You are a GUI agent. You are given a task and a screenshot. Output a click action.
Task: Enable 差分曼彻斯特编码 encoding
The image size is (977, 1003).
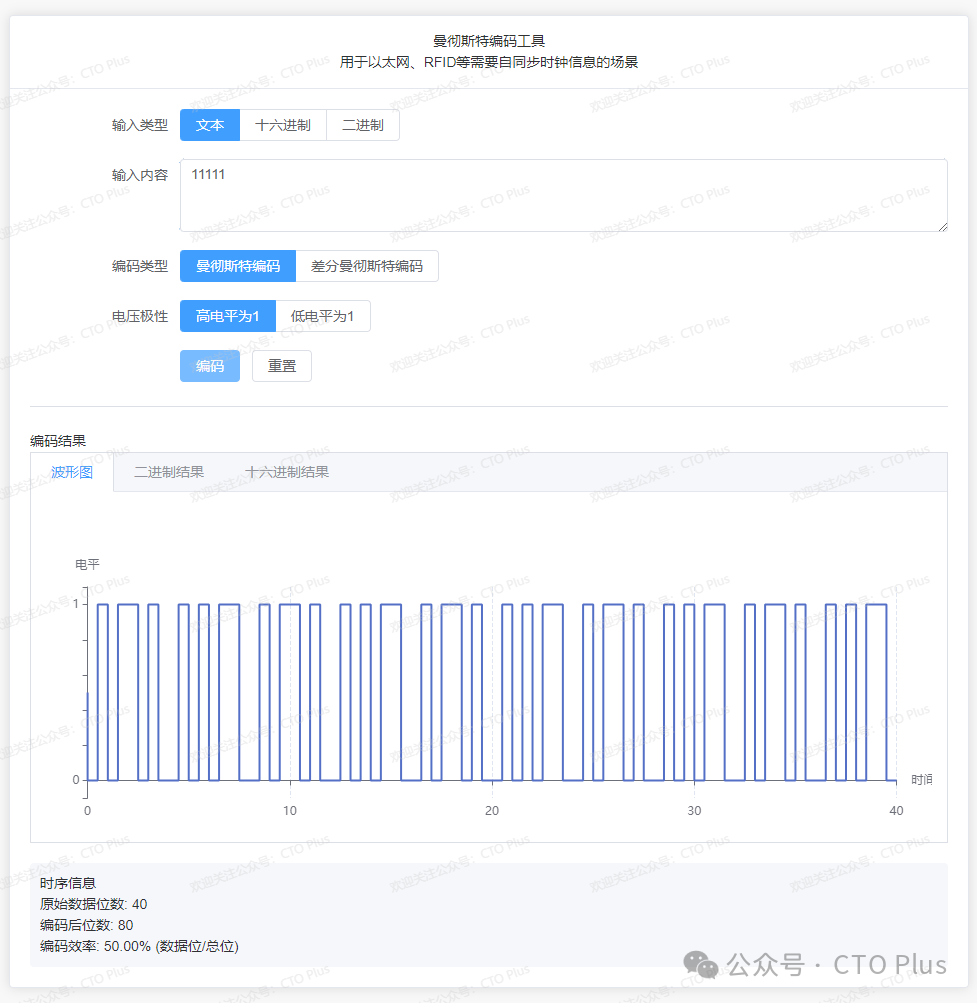(x=368, y=265)
